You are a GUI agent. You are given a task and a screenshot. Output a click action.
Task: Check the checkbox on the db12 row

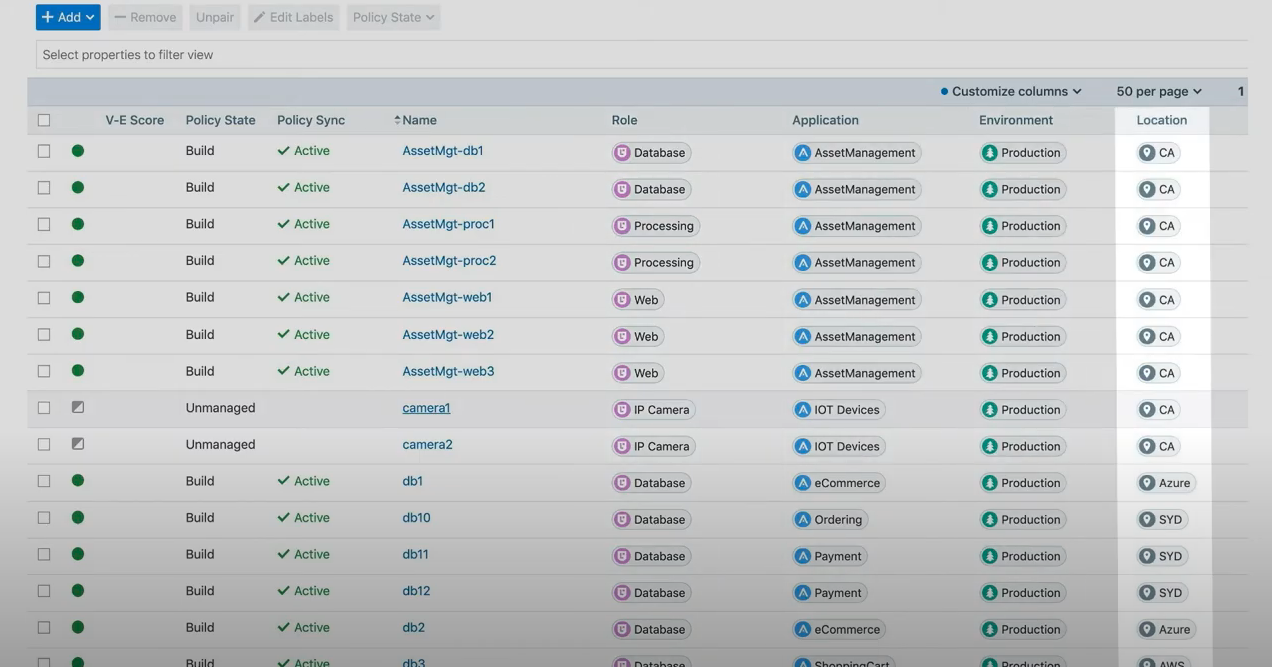coord(44,592)
